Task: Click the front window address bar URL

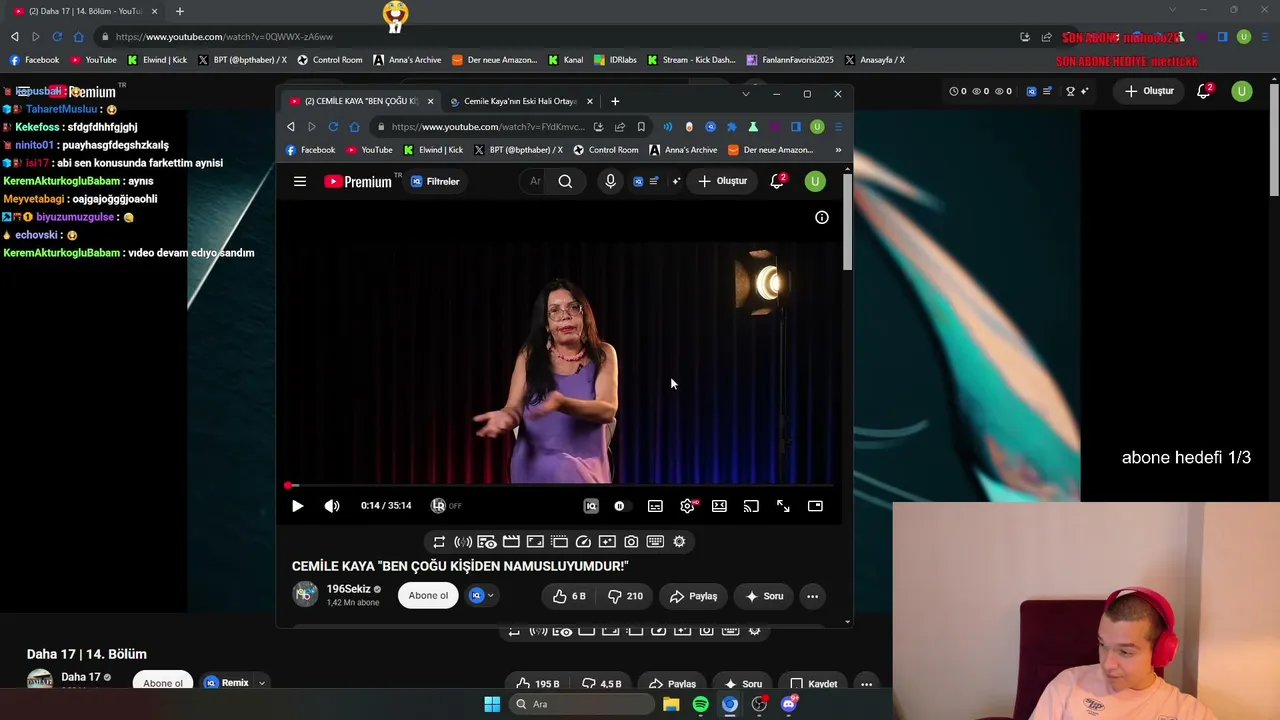Action: [488, 127]
